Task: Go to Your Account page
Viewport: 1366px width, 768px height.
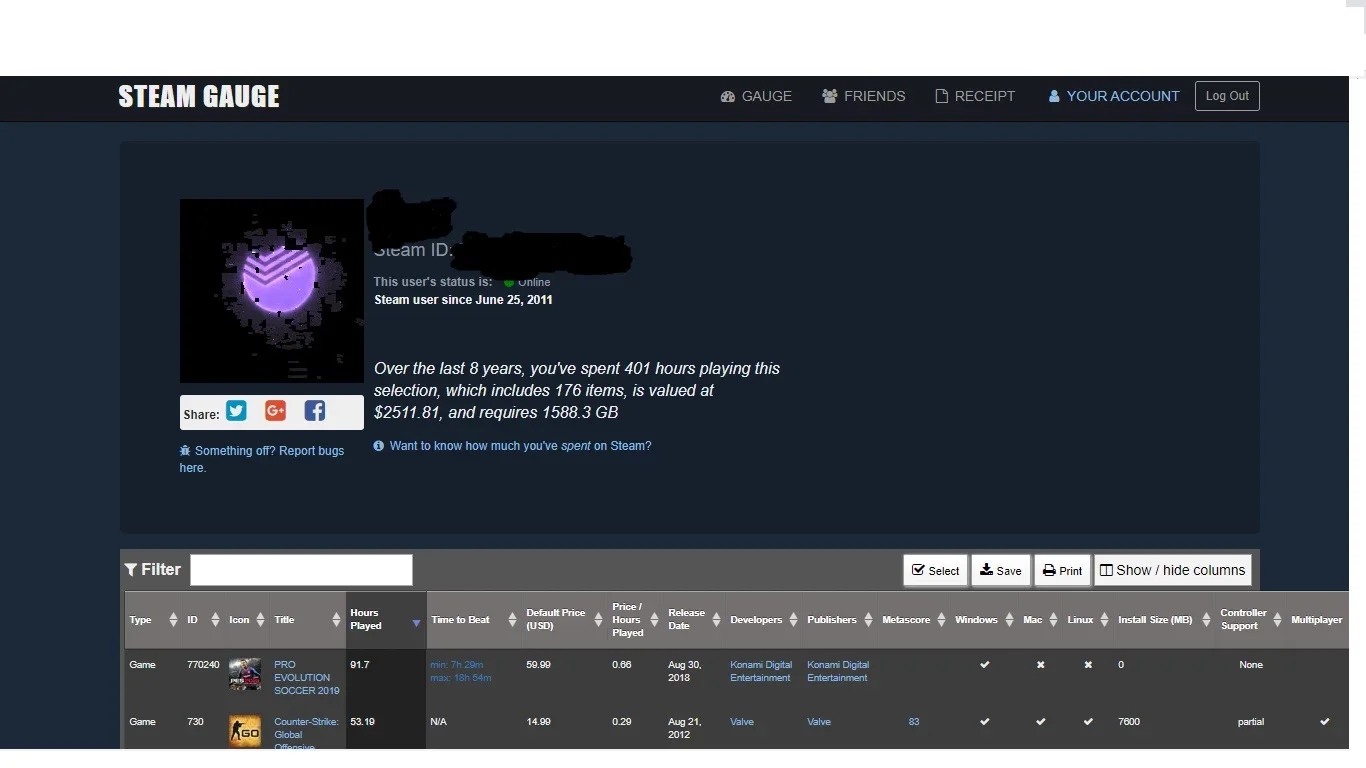Action: click(1114, 96)
